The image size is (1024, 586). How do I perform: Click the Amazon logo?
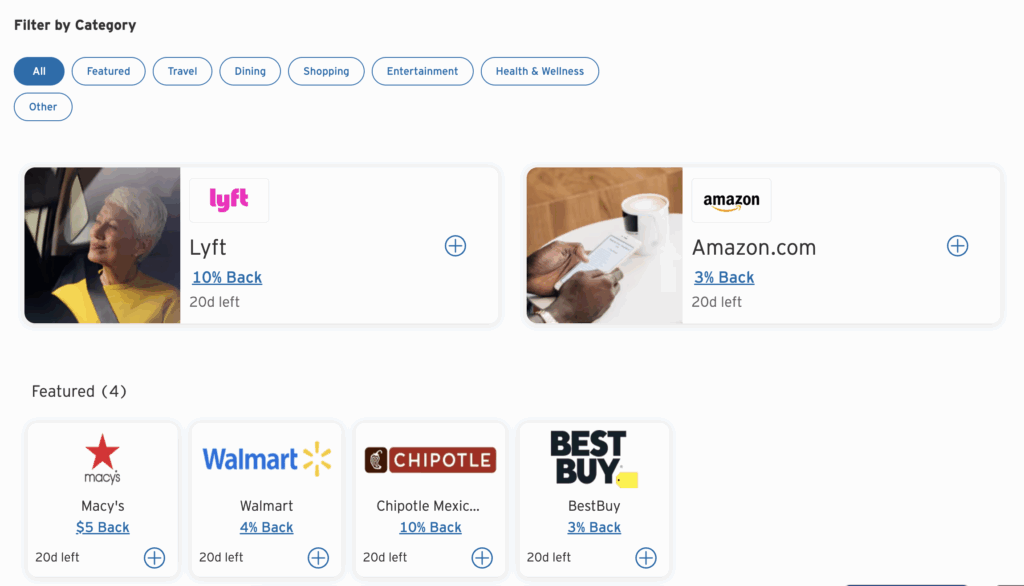[x=731, y=200]
